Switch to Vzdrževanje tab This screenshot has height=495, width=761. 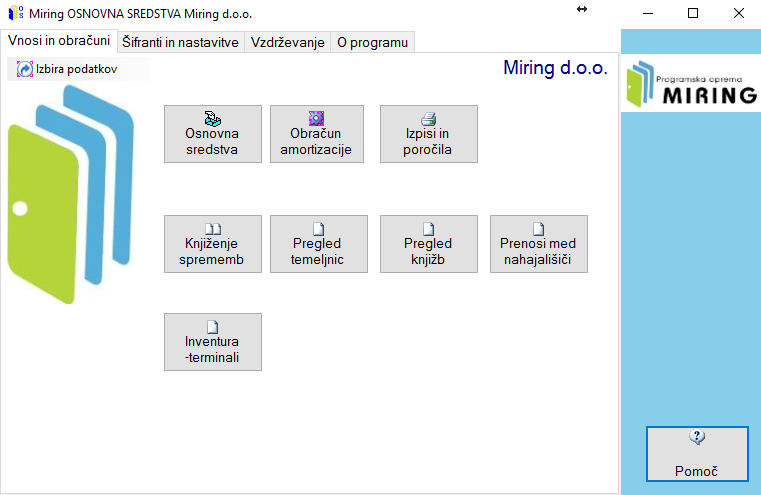(287, 42)
